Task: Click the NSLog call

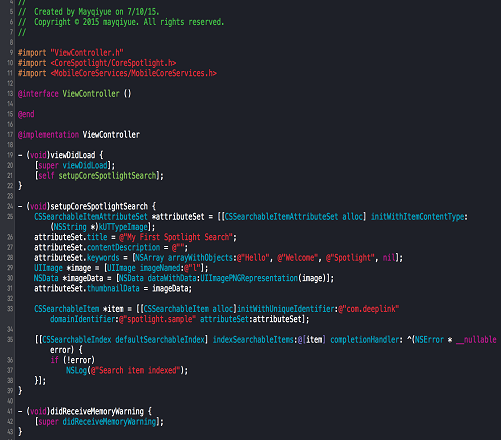Action: tap(76, 370)
